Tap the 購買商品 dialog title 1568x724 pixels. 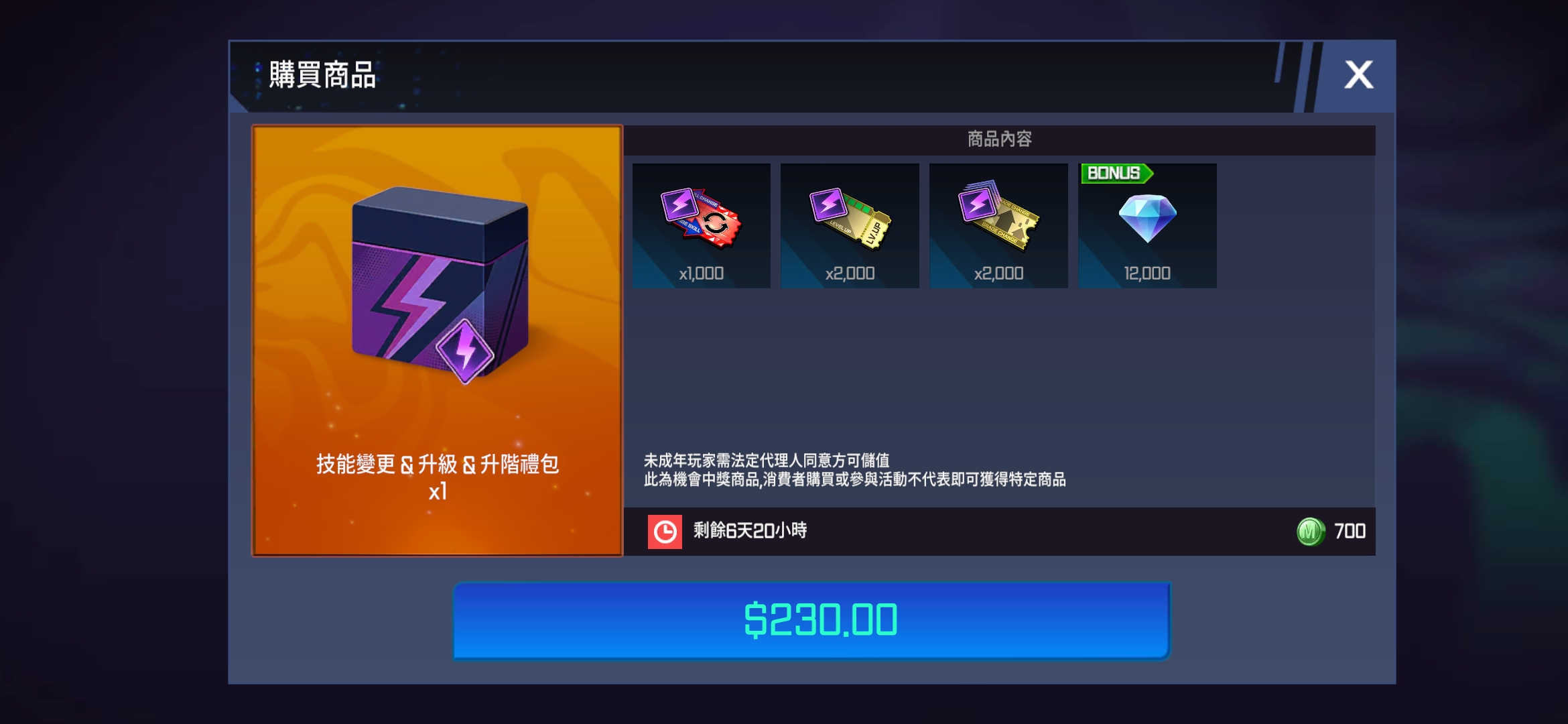coord(322,74)
